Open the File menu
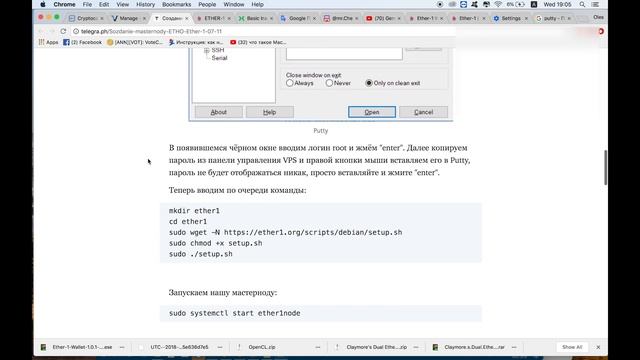The image size is (640, 360). [x=87, y=4]
